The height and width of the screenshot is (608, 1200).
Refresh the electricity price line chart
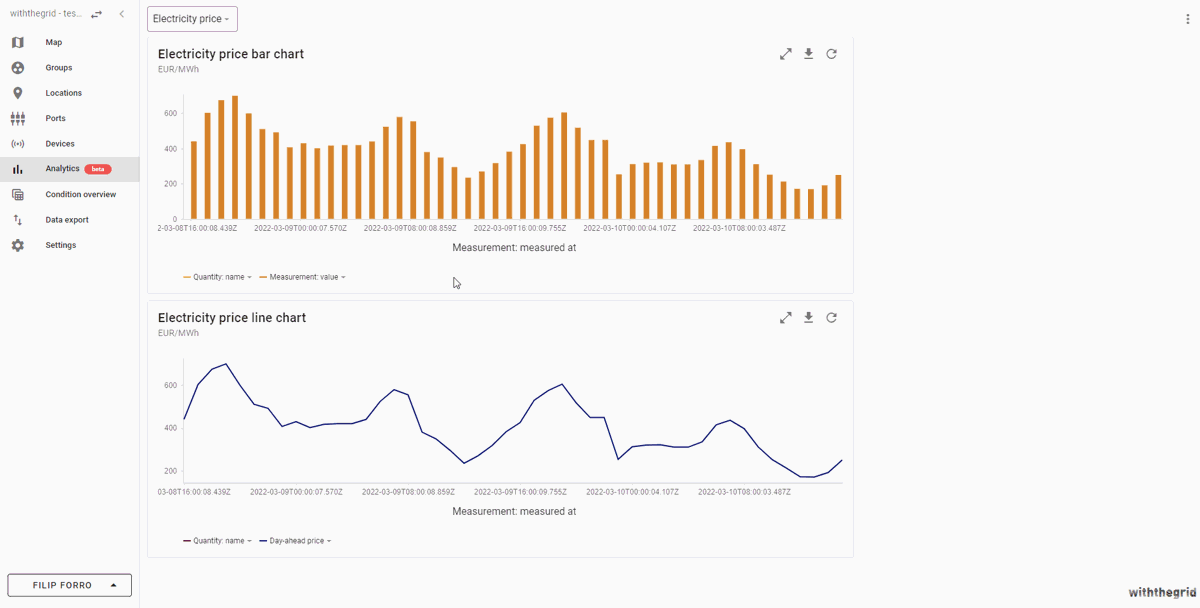point(831,318)
